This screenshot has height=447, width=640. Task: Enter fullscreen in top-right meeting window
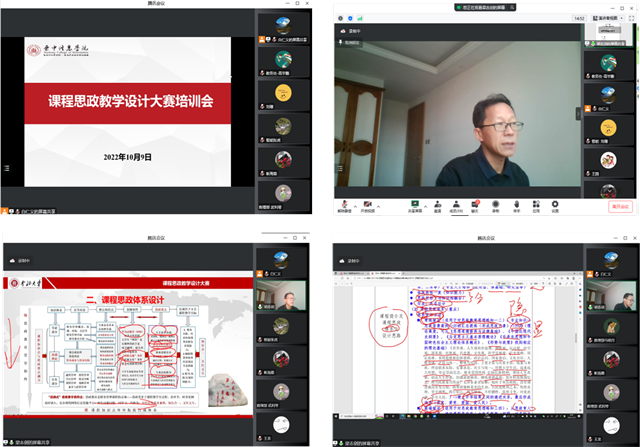coord(632,18)
